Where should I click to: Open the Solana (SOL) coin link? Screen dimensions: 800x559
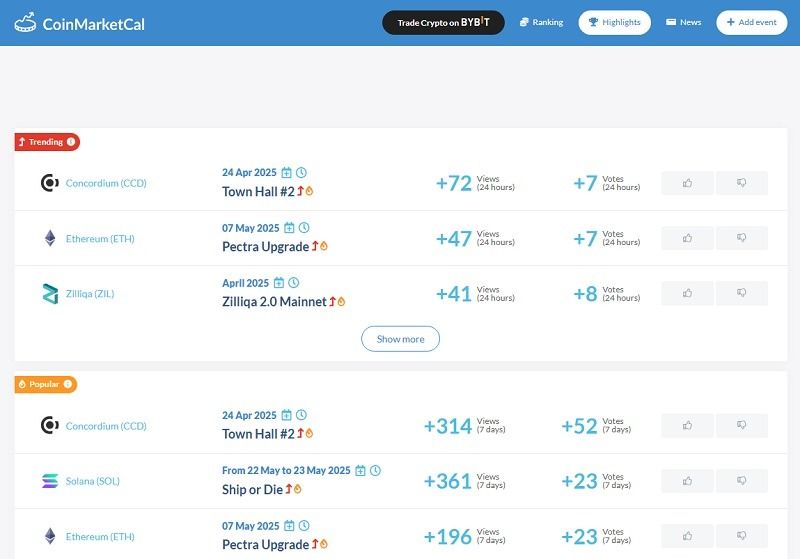92,481
